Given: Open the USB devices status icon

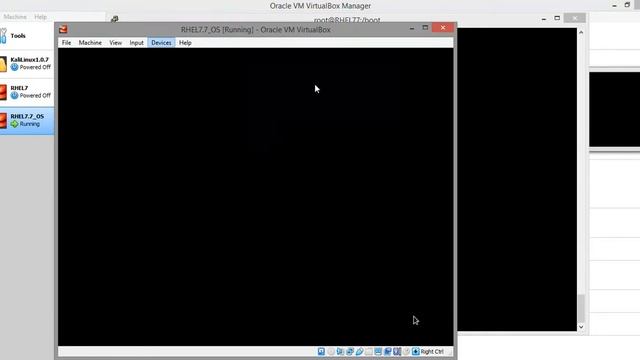Looking at the screenshot, I should tap(360, 351).
